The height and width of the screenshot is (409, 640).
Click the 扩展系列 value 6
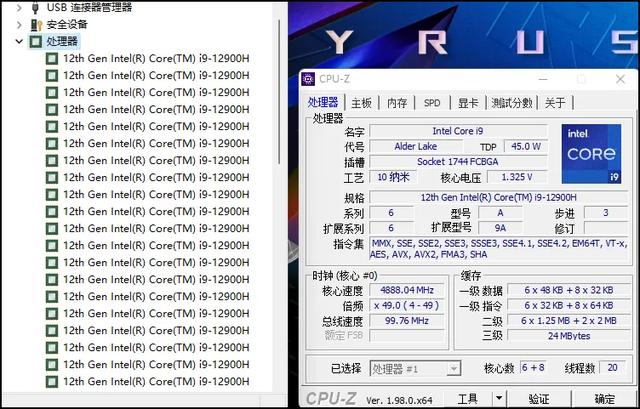pyautogui.click(x=391, y=228)
